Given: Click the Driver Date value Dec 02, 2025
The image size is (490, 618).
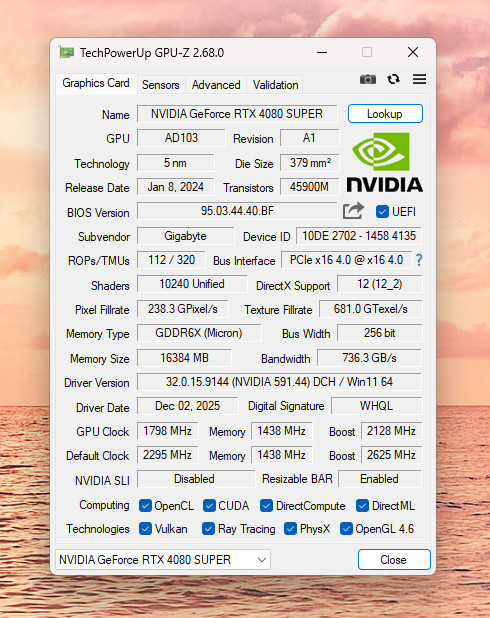Looking at the screenshot, I should 188,406.
